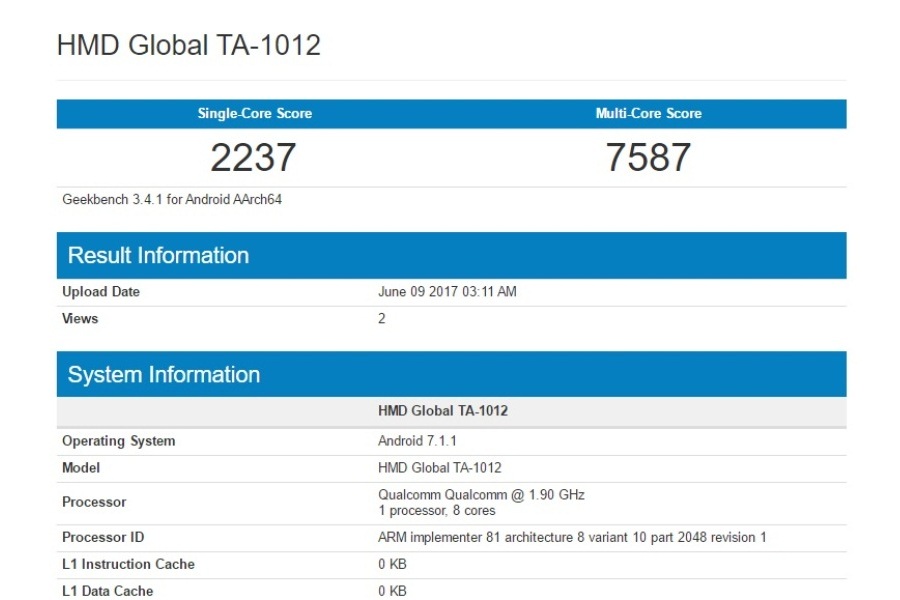Select the L1 Instruction Cache value "0 KB"
Screen dimensions: 900x600
(392, 564)
